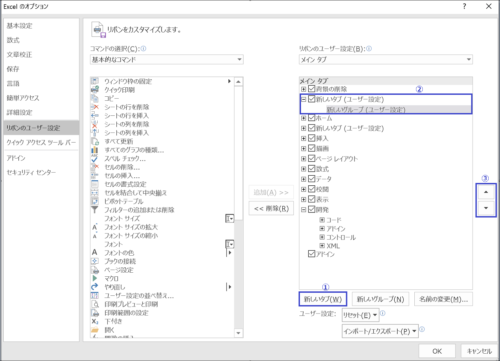Click the シートの列を削除 icon

(x=95, y=124)
